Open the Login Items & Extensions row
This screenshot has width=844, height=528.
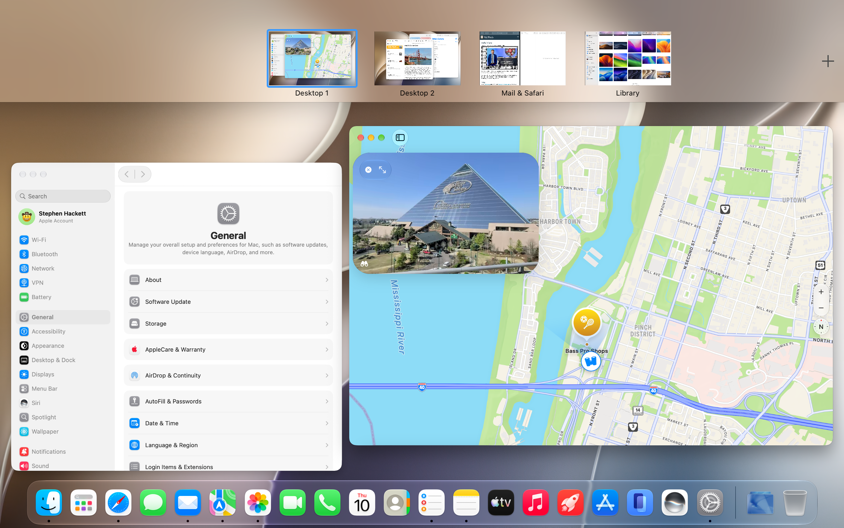point(228,466)
